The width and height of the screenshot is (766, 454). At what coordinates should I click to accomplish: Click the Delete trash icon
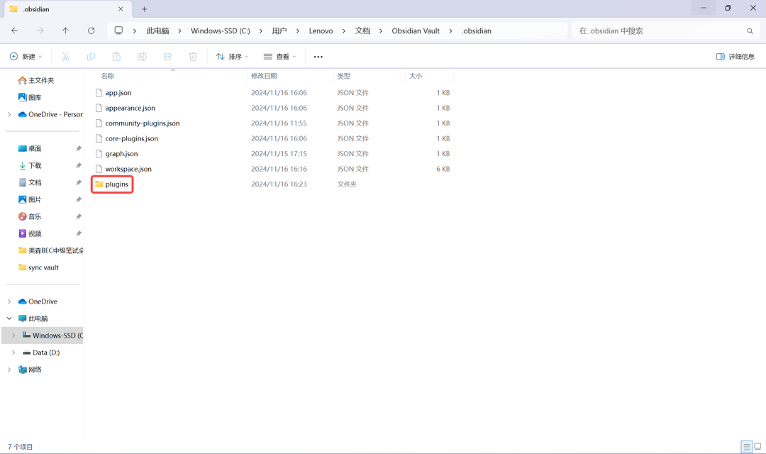pos(193,57)
